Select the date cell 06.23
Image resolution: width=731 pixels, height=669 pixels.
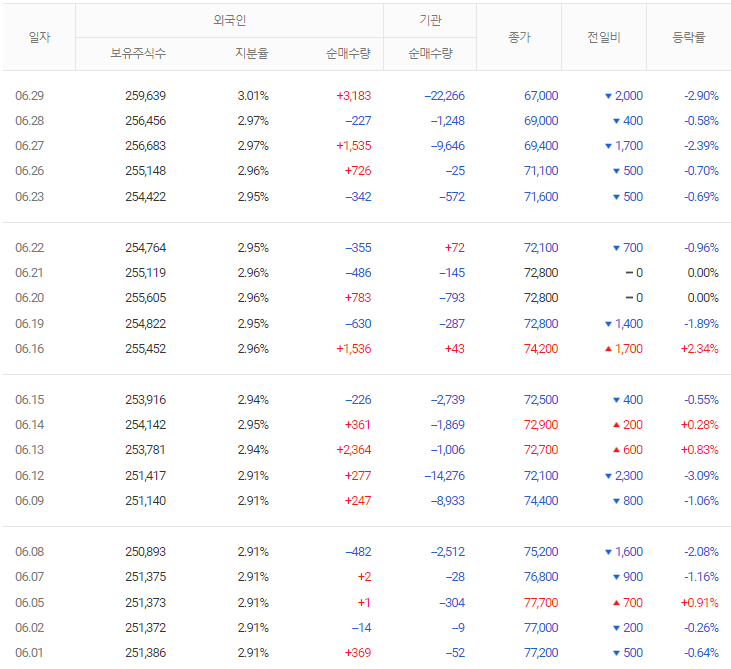click(x=29, y=197)
